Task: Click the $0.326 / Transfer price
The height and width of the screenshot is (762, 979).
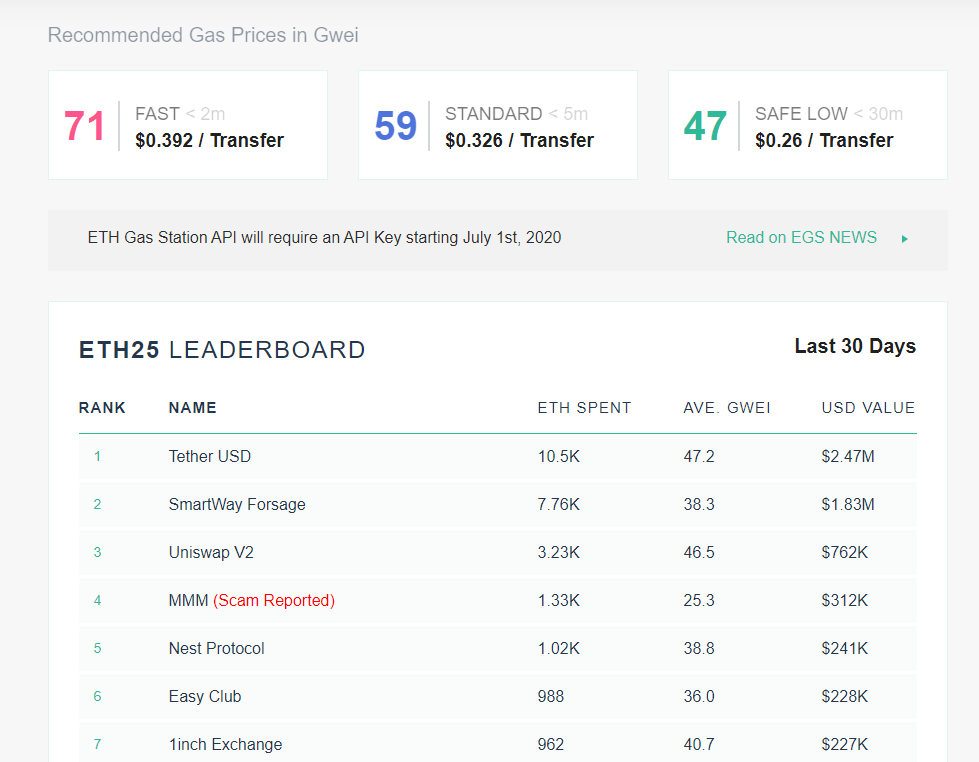Action: tap(519, 141)
